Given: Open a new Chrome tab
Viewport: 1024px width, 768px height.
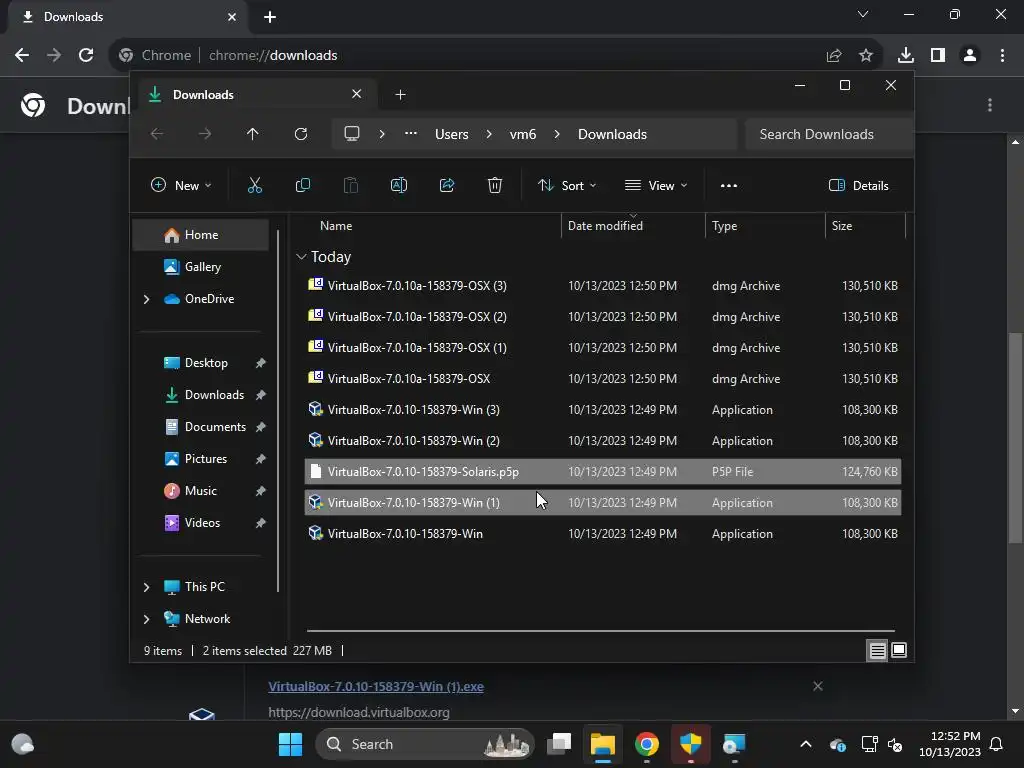Looking at the screenshot, I should point(270,17).
